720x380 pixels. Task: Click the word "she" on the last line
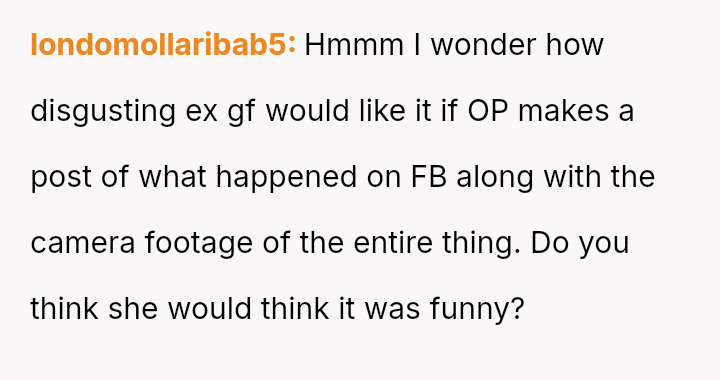(x=133, y=308)
